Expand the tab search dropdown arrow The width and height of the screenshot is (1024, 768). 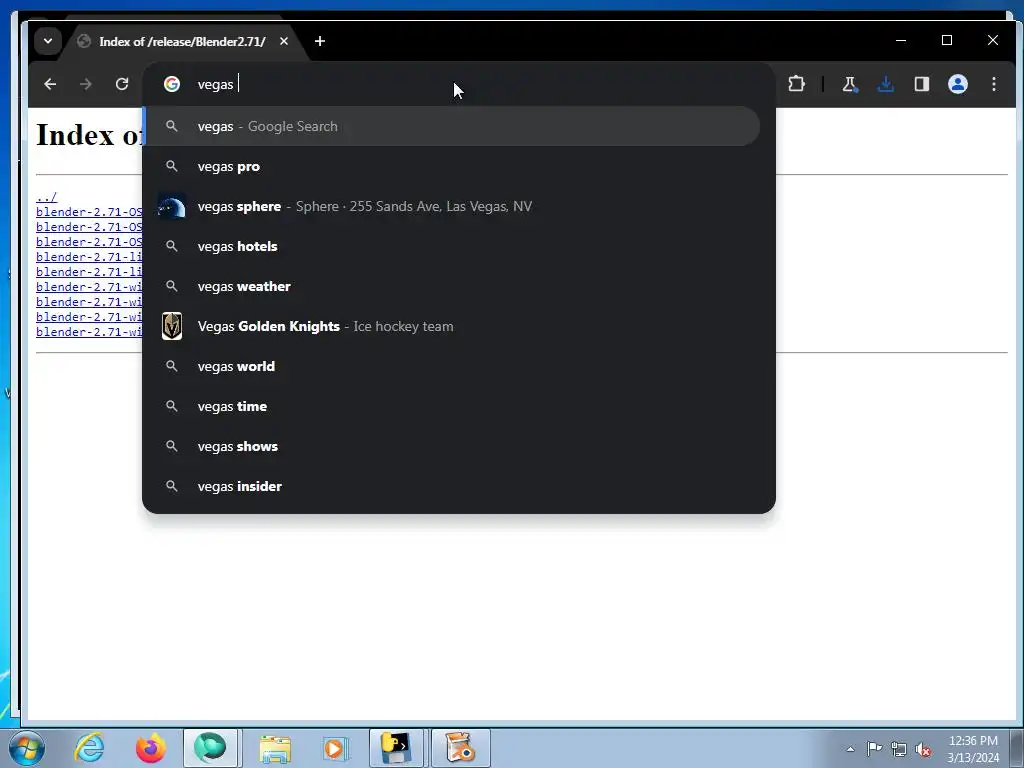coord(48,41)
